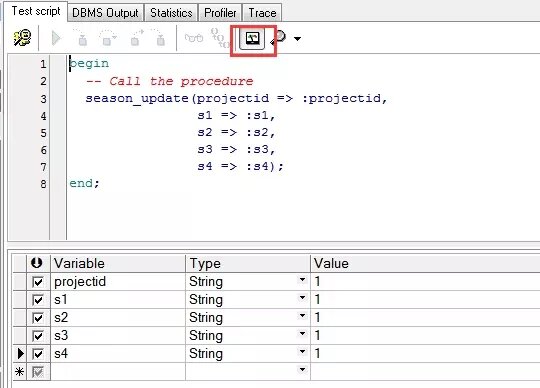
Task: Click the 'end;' keyword line
Action: tap(84, 183)
